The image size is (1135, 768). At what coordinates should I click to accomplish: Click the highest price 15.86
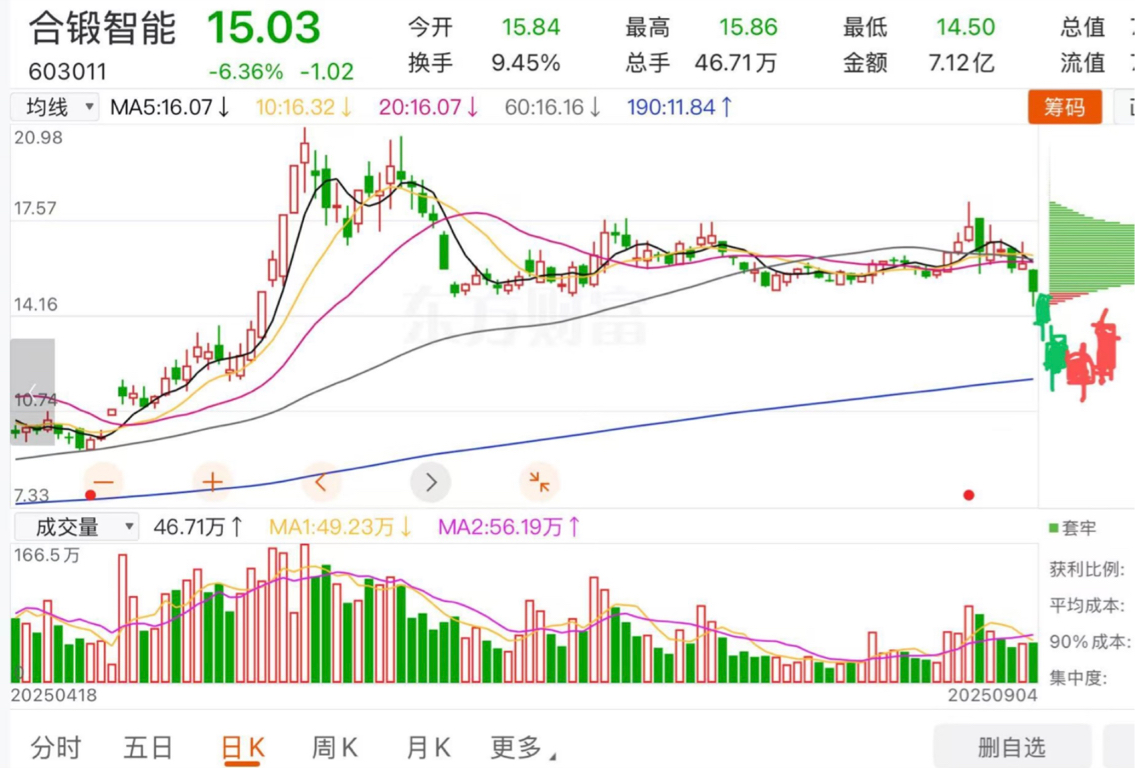748,28
